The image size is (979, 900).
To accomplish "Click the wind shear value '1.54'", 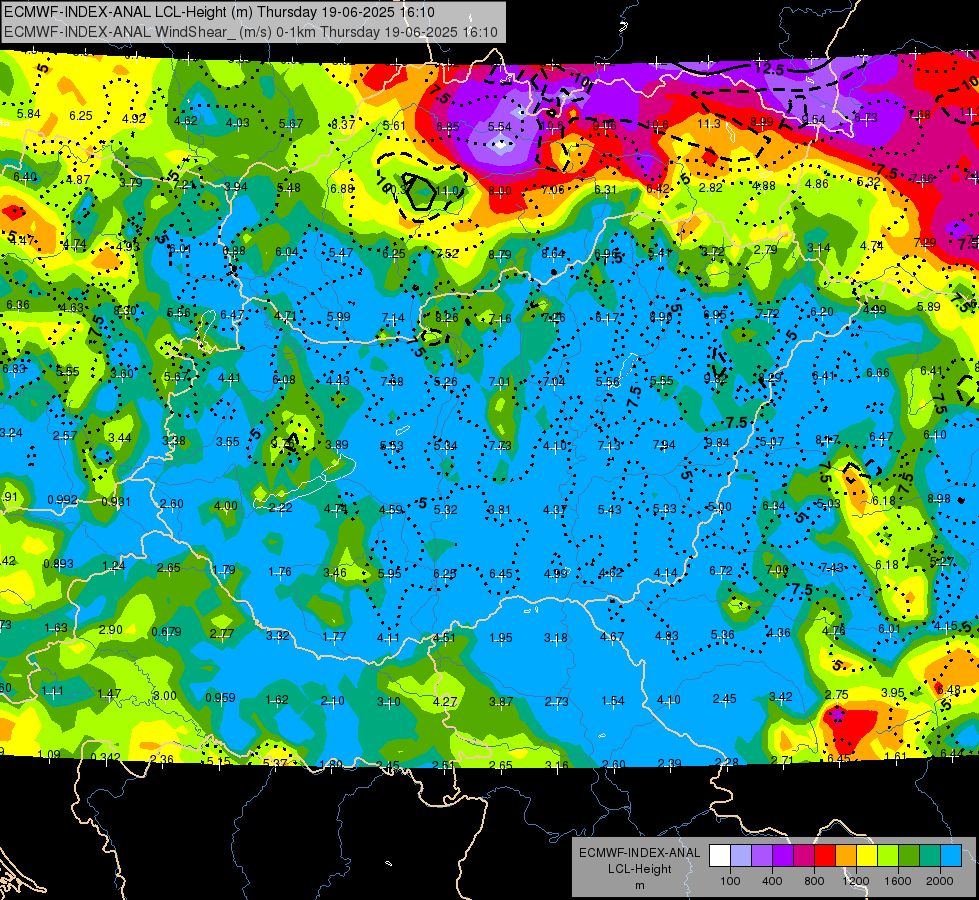I will pos(612,701).
